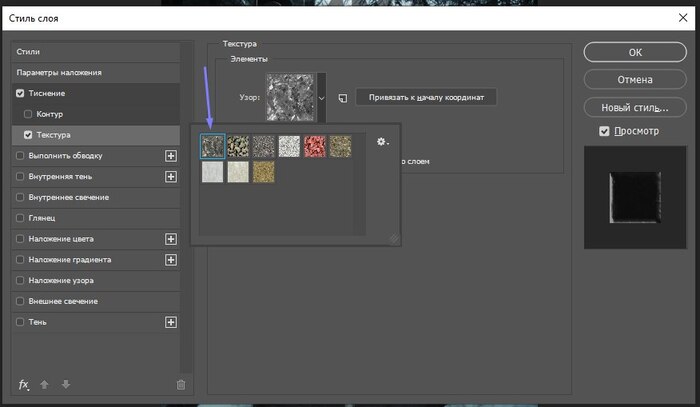Select Параметры наложения in the styles list
The height and width of the screenshot is (407, 700).
click(58, 73)
